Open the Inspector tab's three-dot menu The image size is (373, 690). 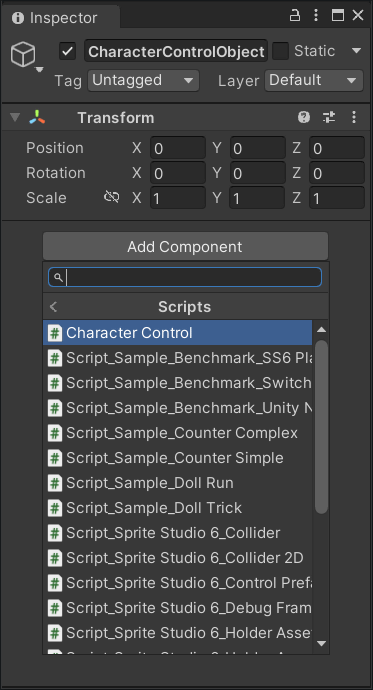[x=316, y=16]
